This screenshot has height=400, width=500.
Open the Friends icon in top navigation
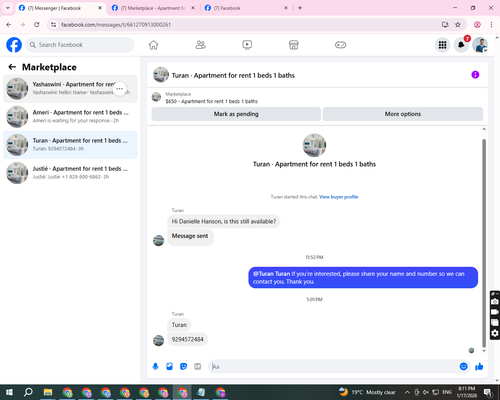click(x=200, y=45)
